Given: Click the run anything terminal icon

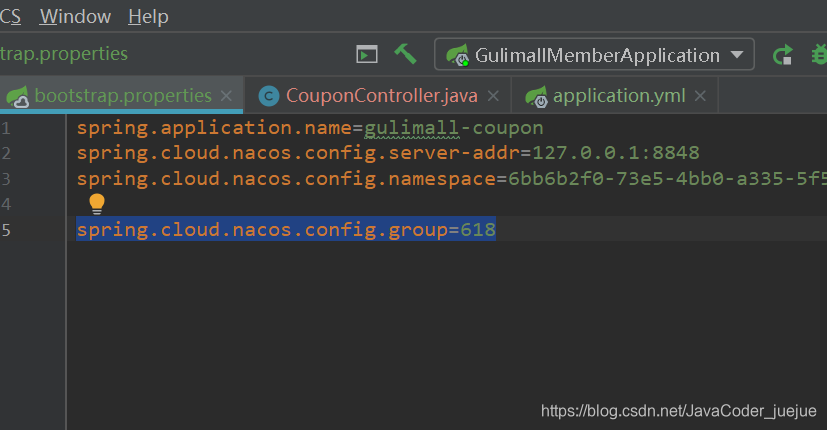Looking at the screenshot, I should click(367, 54).
